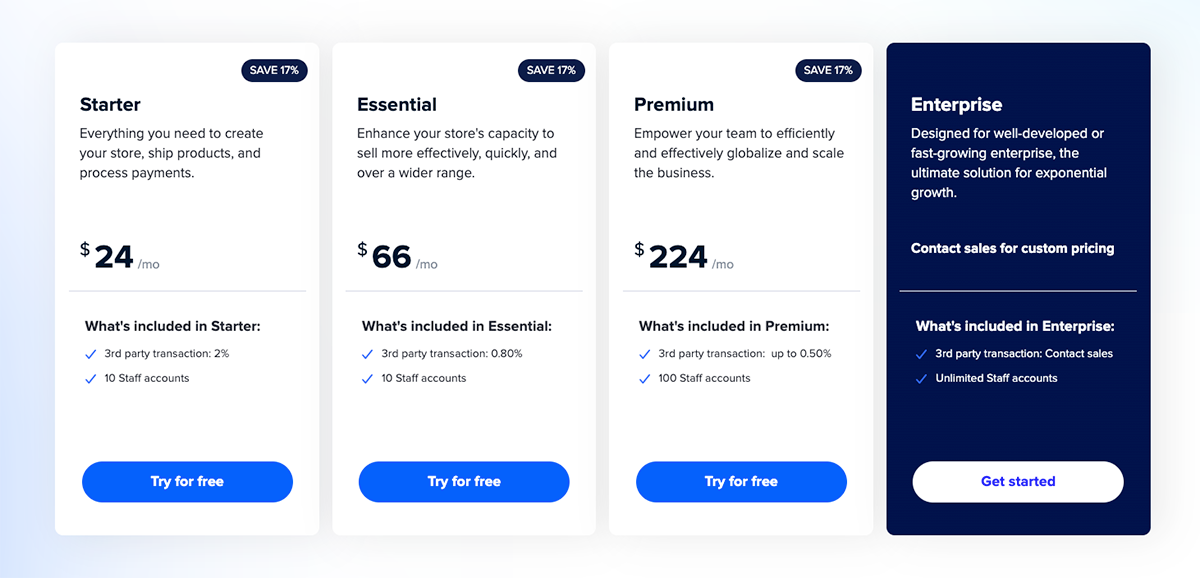The height and width of the screenshot is (578, 1200).
Task: Click Try for free under Essential
Action: 464,481
